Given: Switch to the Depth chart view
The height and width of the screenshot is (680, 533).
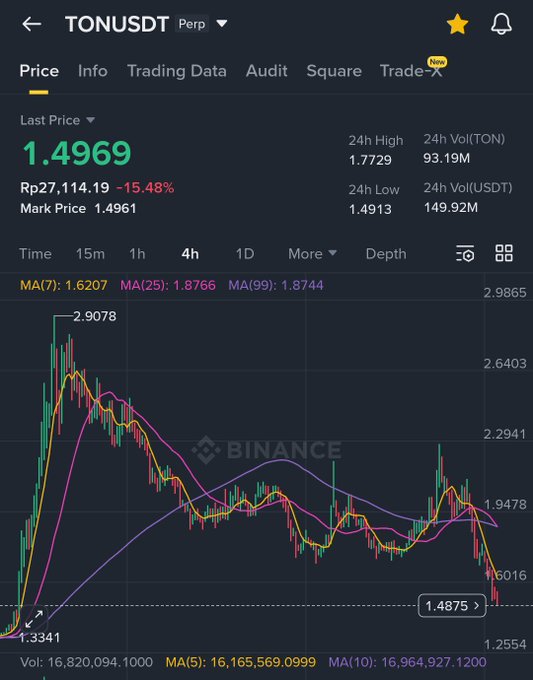Looking at the screenshot, I should [x=386, y=254].
